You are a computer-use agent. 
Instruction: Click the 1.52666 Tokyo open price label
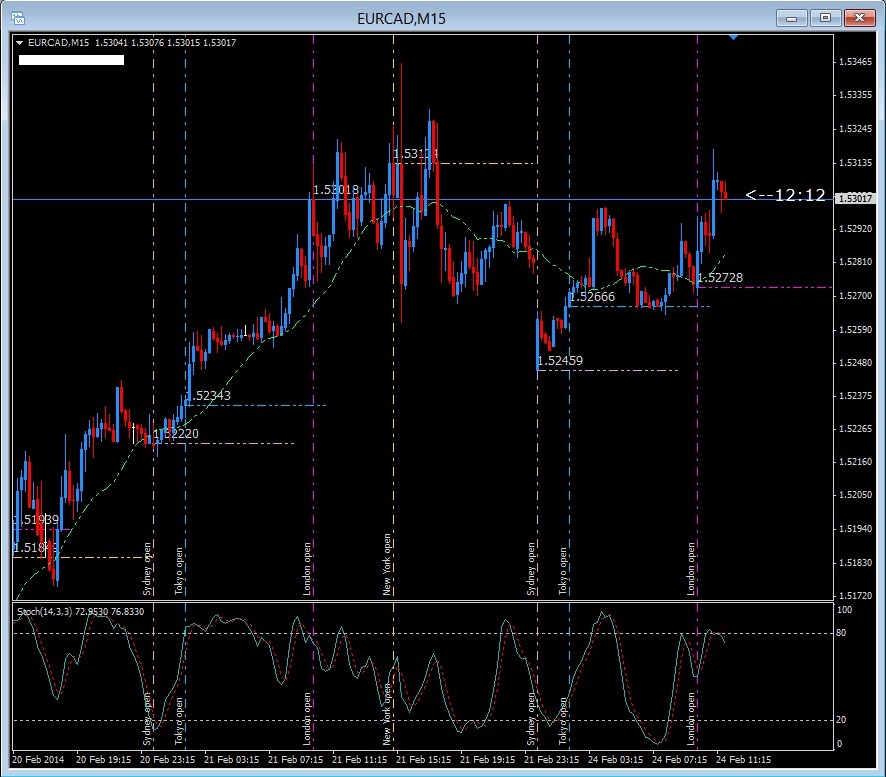coord(592,297)
